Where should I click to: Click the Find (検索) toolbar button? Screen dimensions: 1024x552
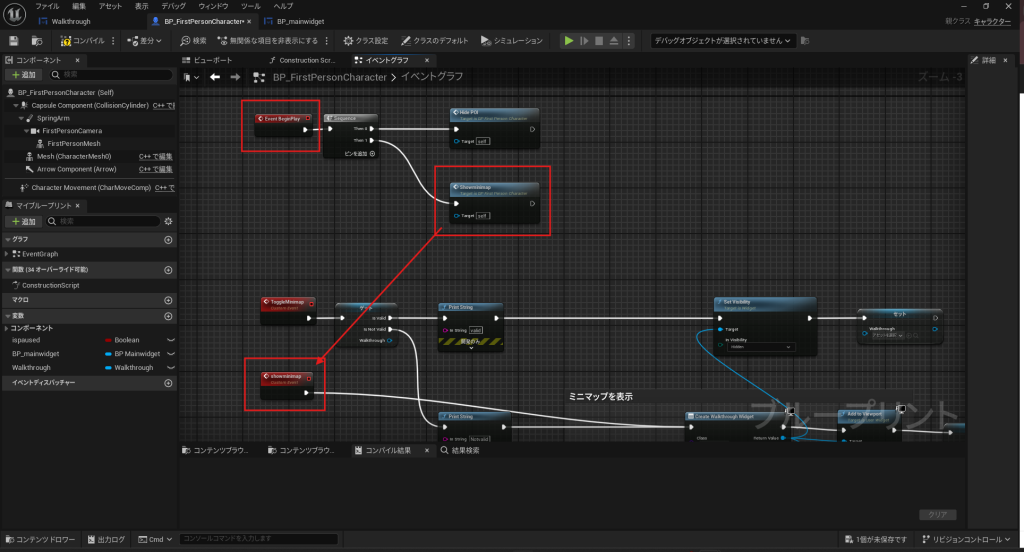(193, 41)
